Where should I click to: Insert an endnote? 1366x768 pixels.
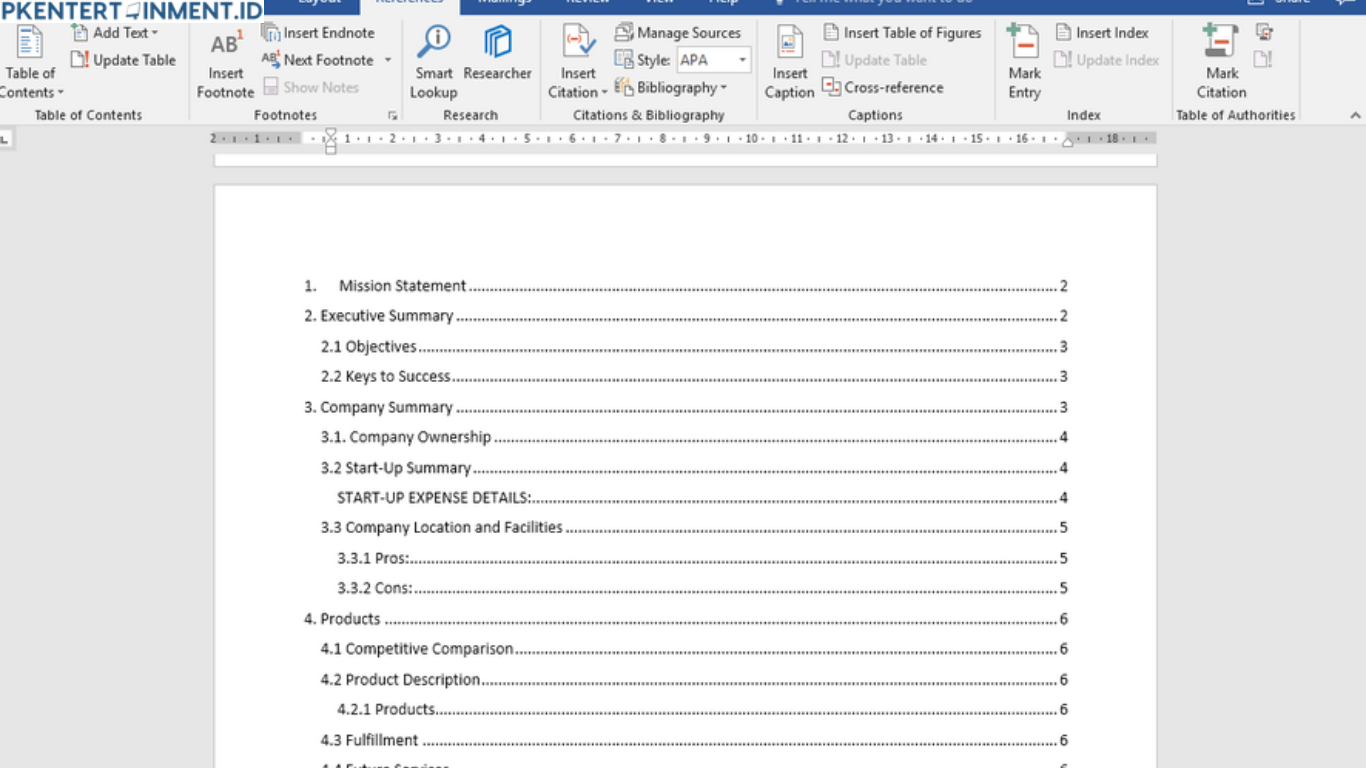(x=318, y=32)
